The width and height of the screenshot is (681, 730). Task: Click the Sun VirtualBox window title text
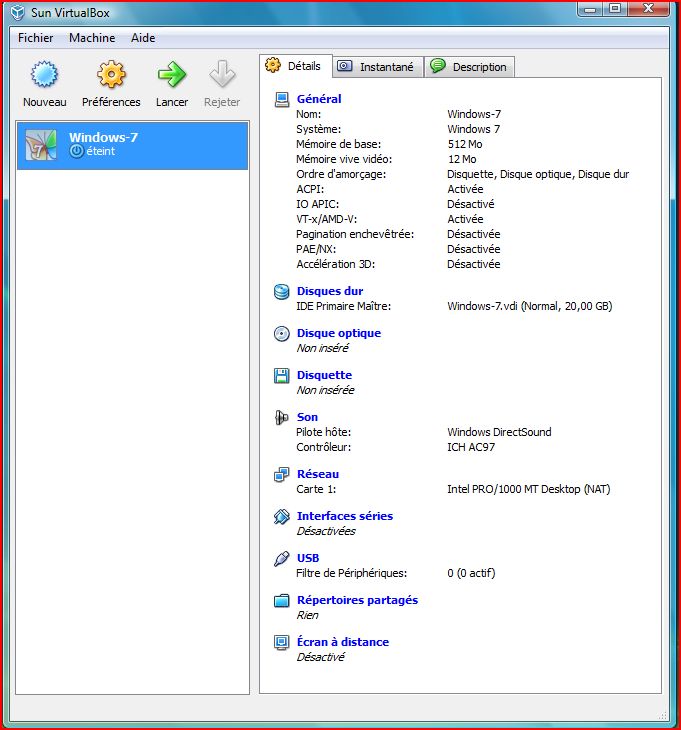(70, 13)
